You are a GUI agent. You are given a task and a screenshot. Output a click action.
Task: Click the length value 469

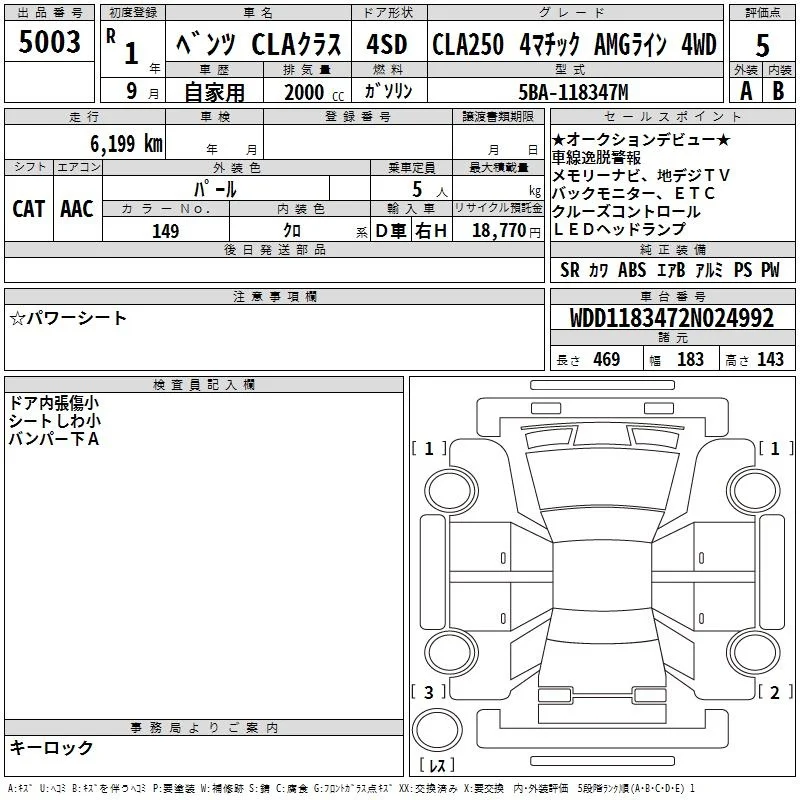[607, 359]
